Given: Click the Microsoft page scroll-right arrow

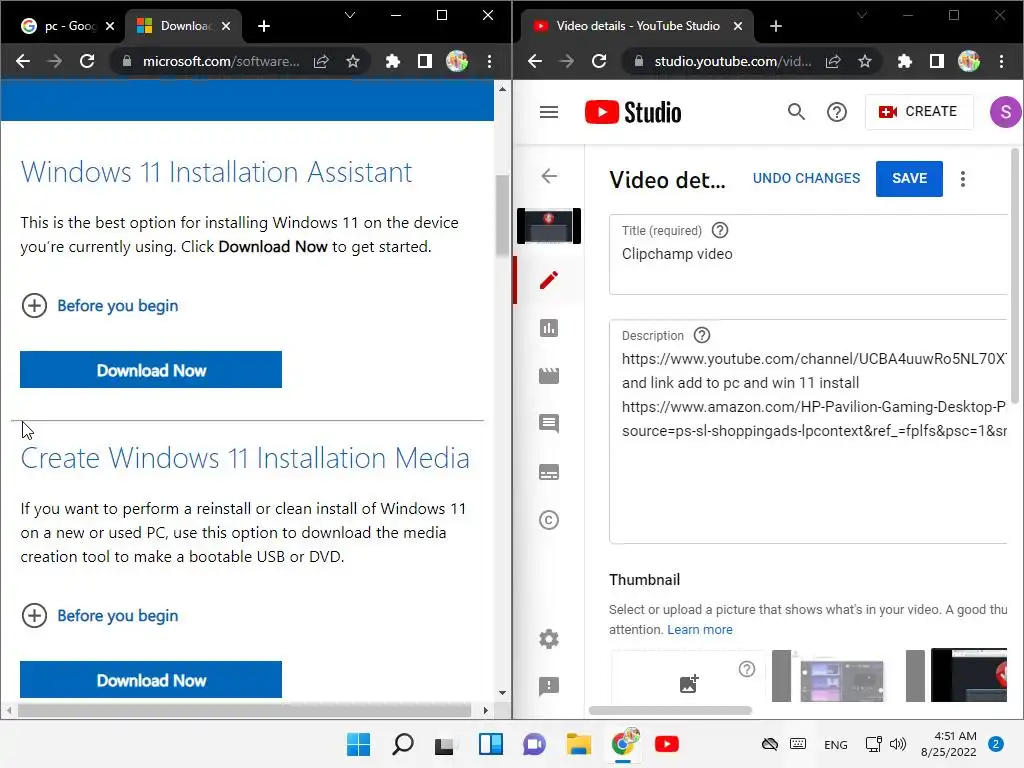Looking at the screenshot, I should click(x=485, y=710).
